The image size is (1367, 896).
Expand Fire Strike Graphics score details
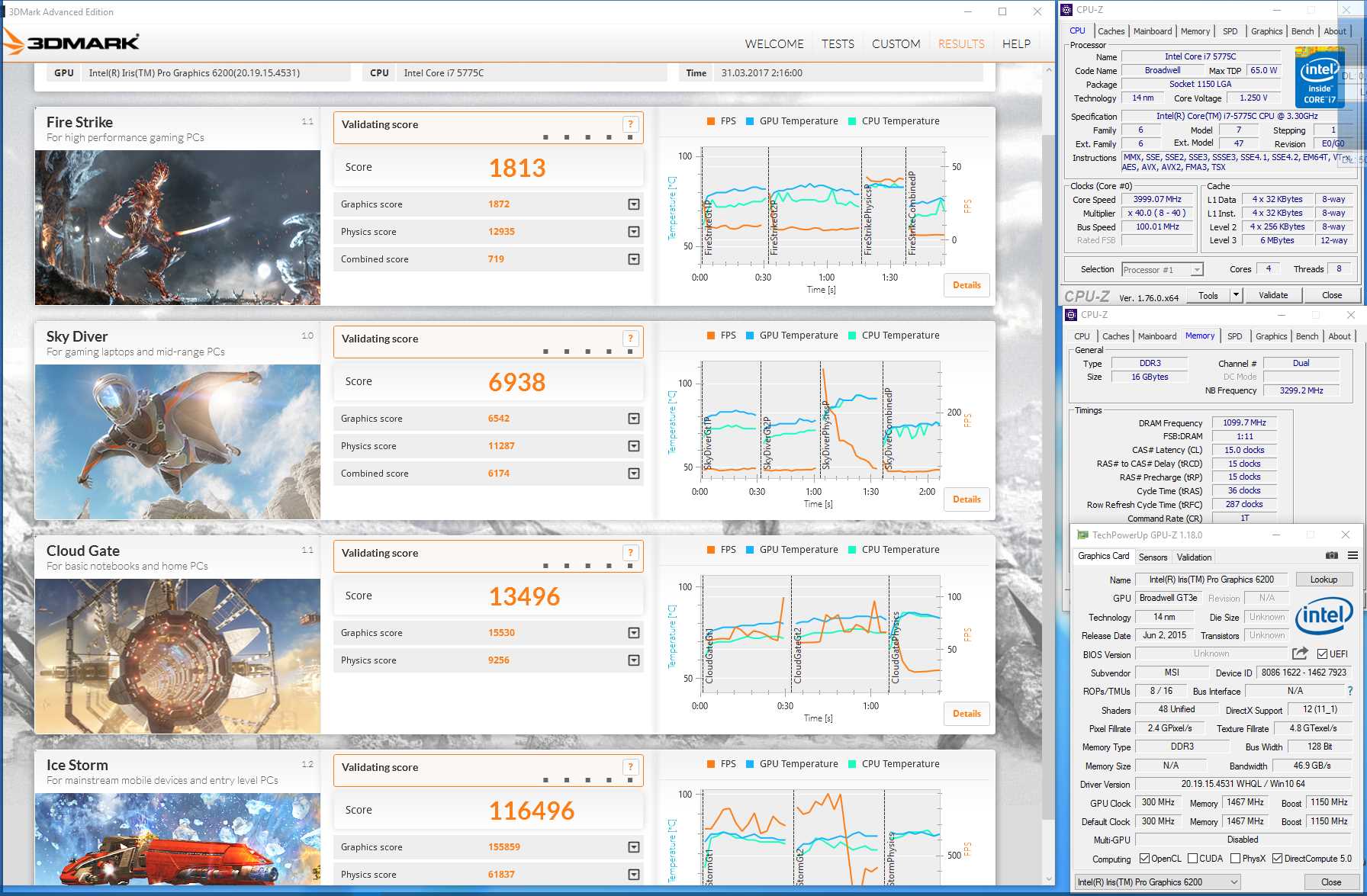[x=634, y=204]
